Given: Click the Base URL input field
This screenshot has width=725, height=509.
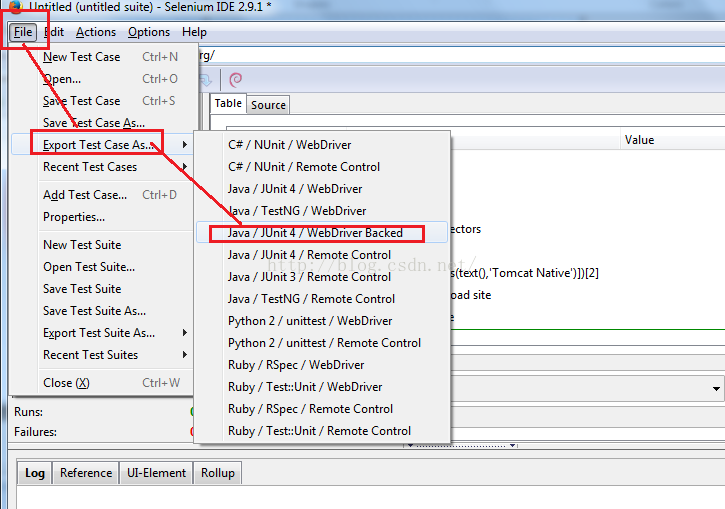Looking at the screenshot, I should tap(461, 56).
